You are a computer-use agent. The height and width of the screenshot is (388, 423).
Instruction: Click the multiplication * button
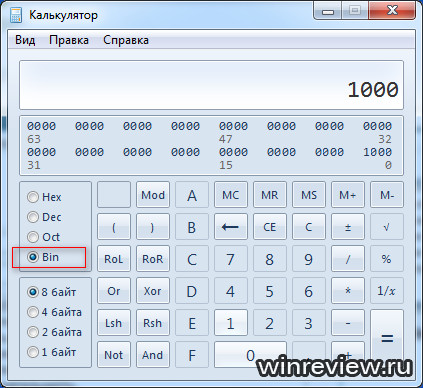pyautogui.click(x=348, y=291)
